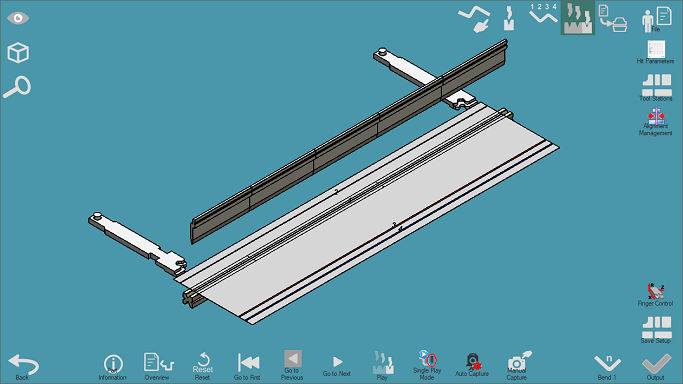Open the 3D cube view icon

pos(18,53)
